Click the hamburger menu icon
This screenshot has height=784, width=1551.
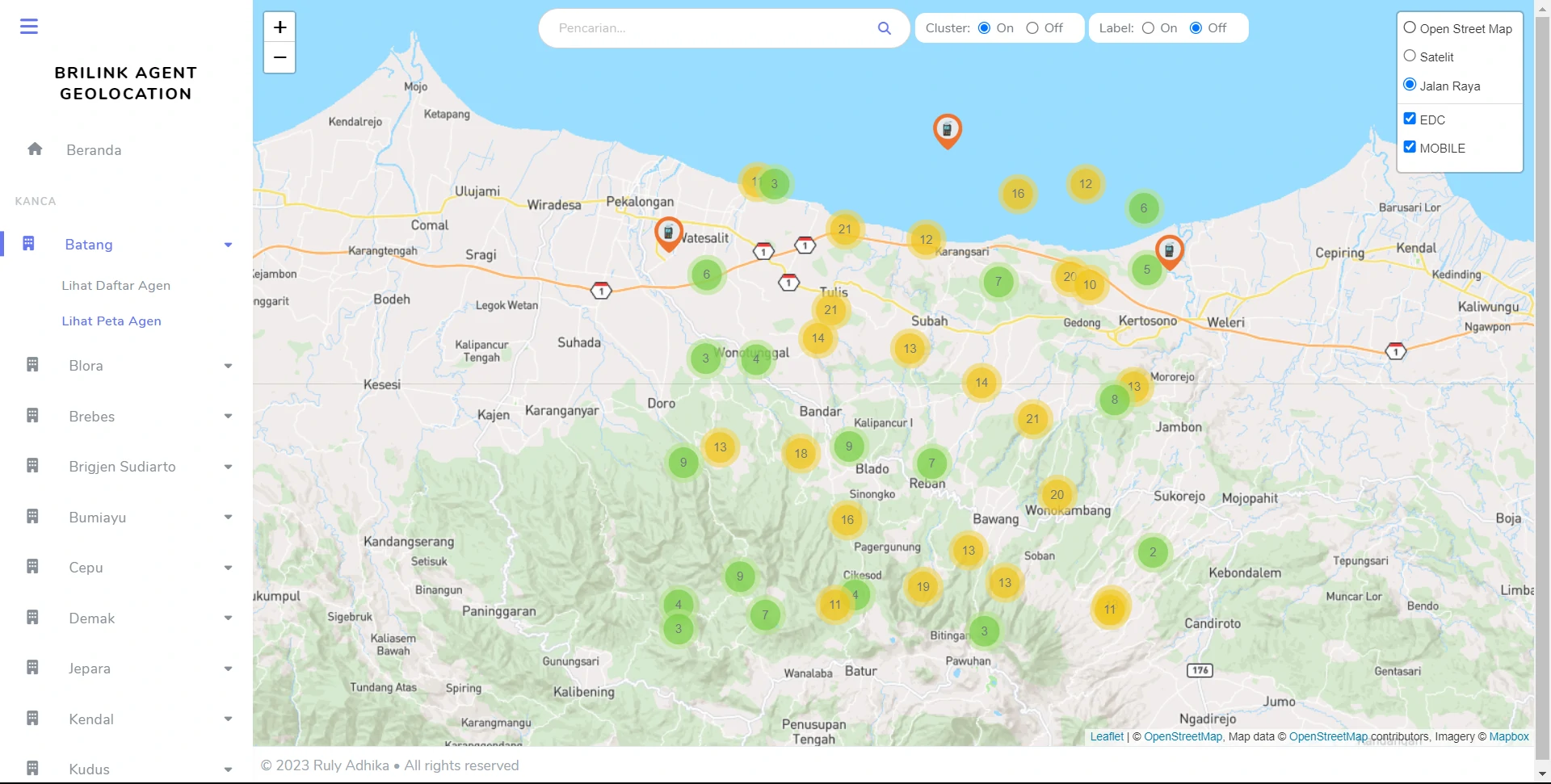(x=29, y=27)
